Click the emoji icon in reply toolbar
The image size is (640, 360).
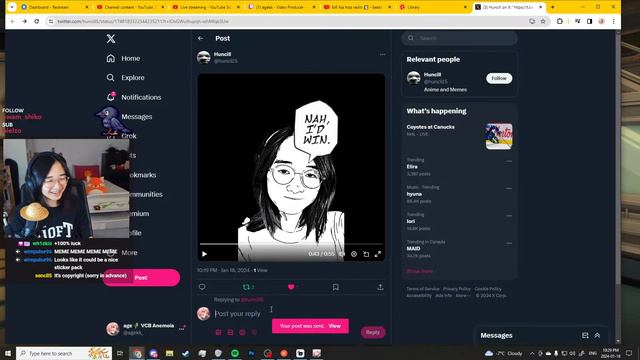(254, 332)
